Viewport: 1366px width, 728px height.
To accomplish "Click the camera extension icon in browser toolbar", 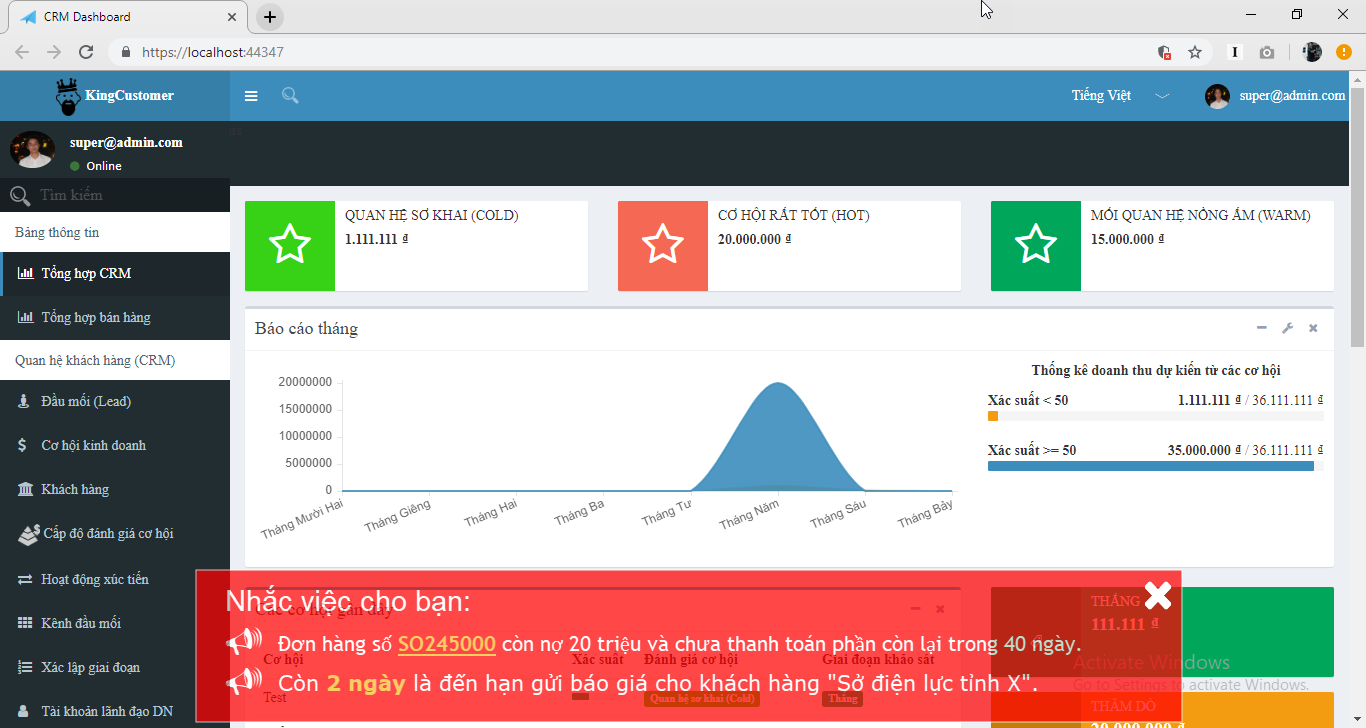I will coord(1266,52).
